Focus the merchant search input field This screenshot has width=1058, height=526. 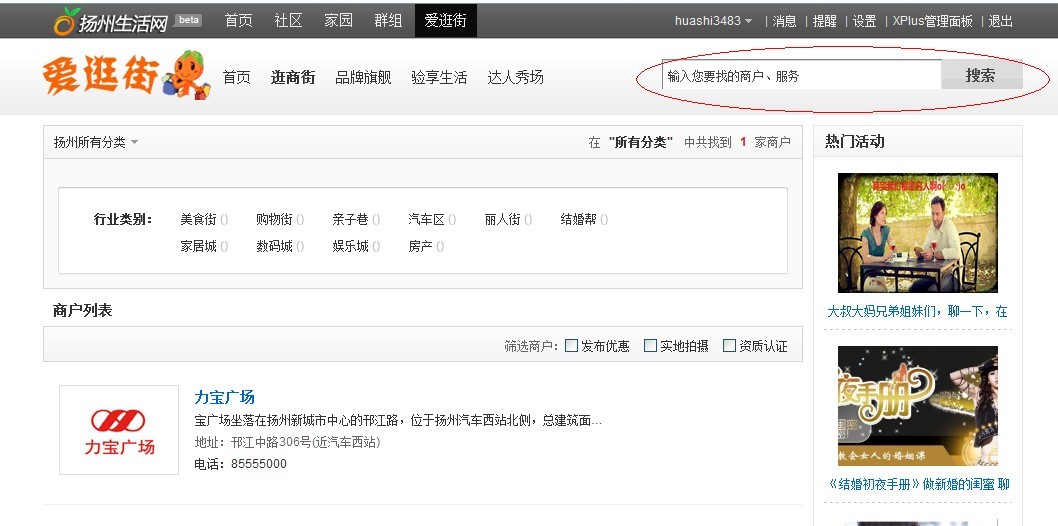click(802, 76)
